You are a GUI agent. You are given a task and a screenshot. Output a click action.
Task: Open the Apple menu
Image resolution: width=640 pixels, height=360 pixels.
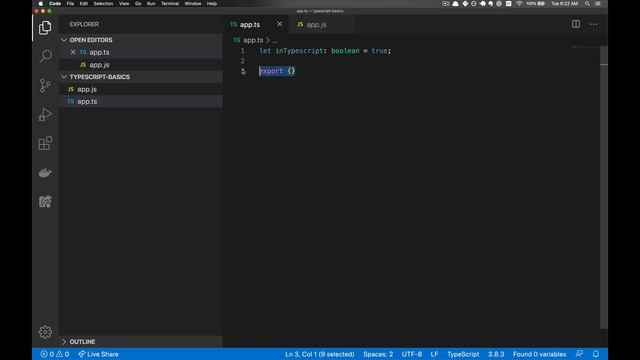point(40,3)
